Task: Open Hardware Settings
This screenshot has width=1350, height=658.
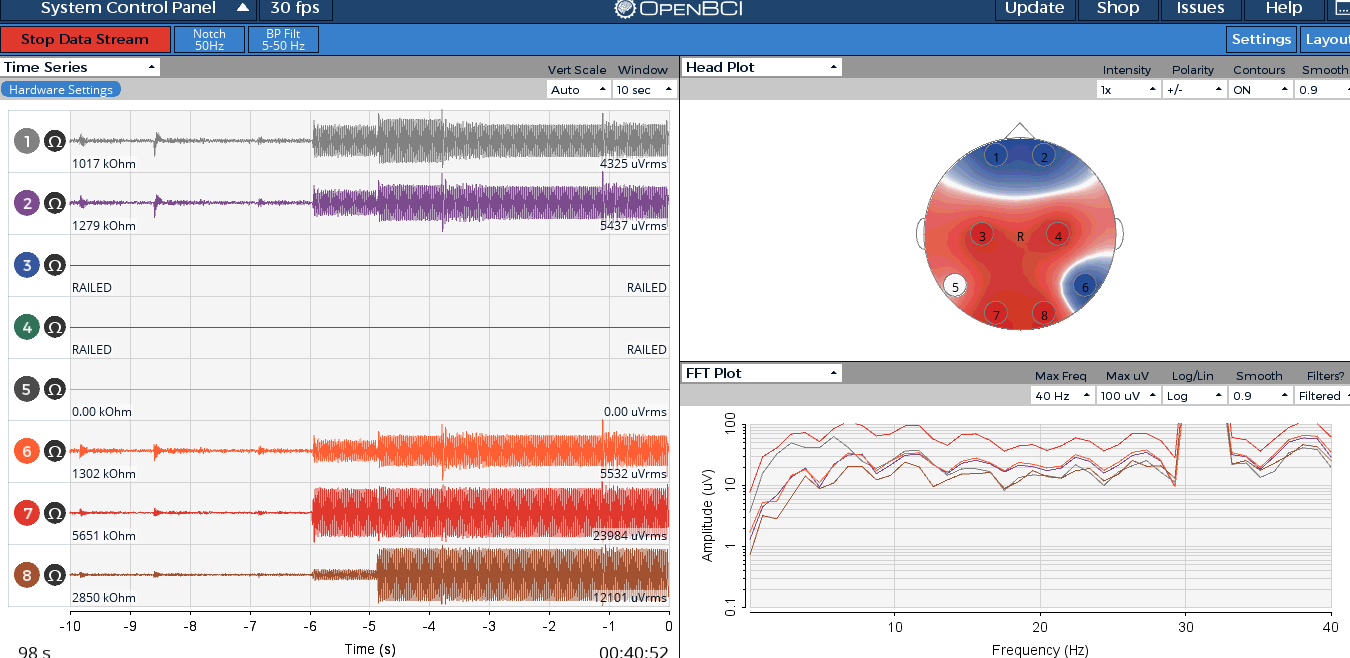Action: click(61, 89)
